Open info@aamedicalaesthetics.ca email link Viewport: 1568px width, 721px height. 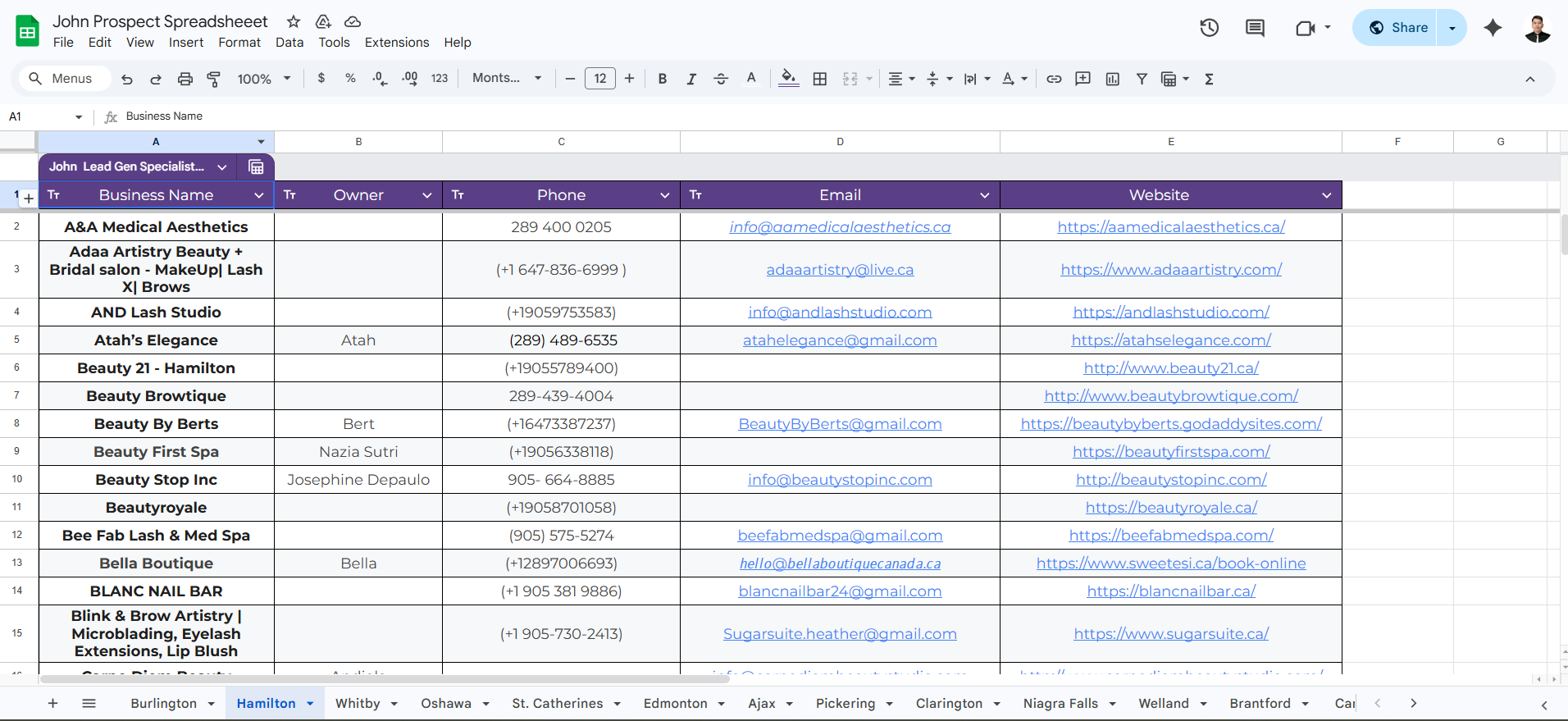(x=840, y=227)
